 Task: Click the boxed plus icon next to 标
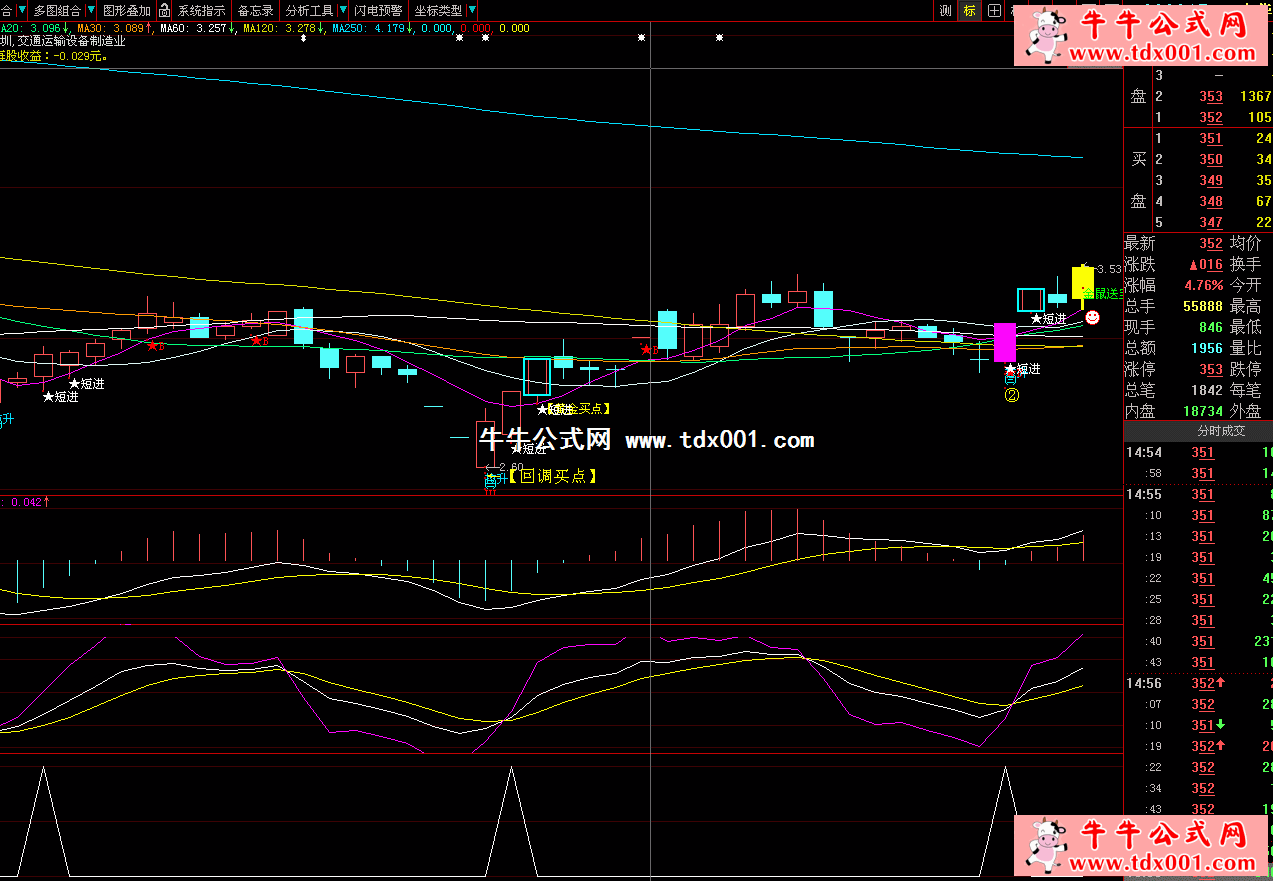994,11
